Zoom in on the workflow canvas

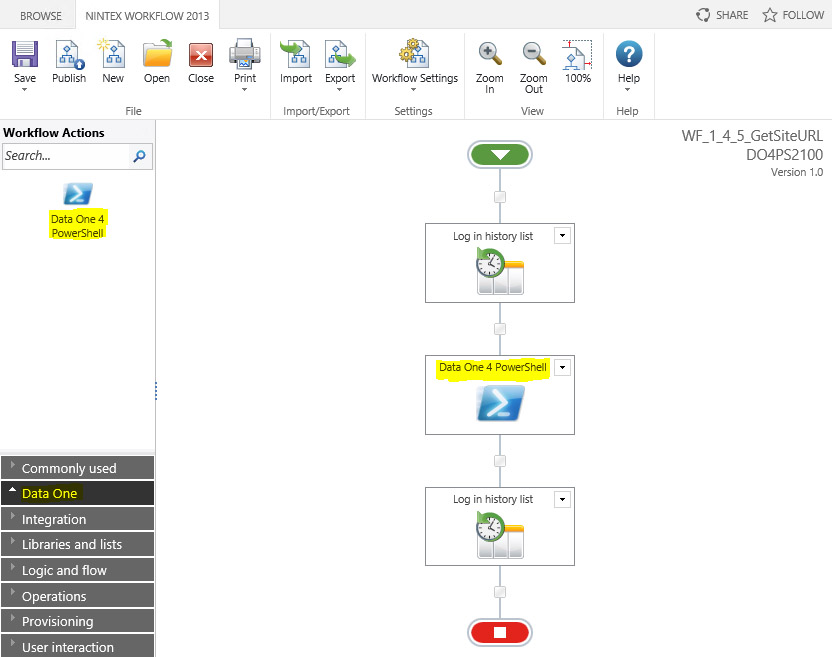(489, 58)
